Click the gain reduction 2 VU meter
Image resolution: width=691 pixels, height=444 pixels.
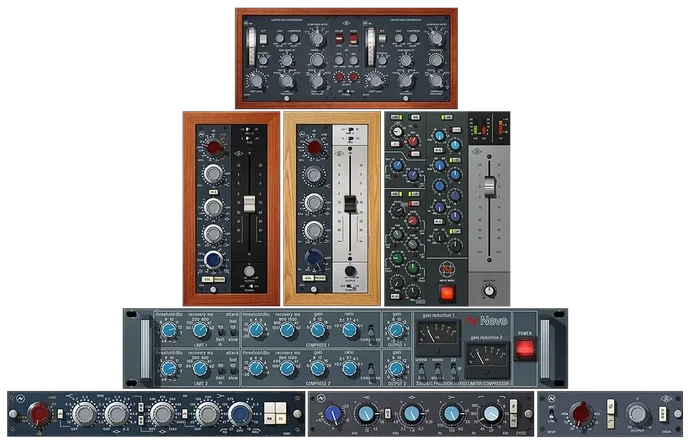(x=487, y=359)
